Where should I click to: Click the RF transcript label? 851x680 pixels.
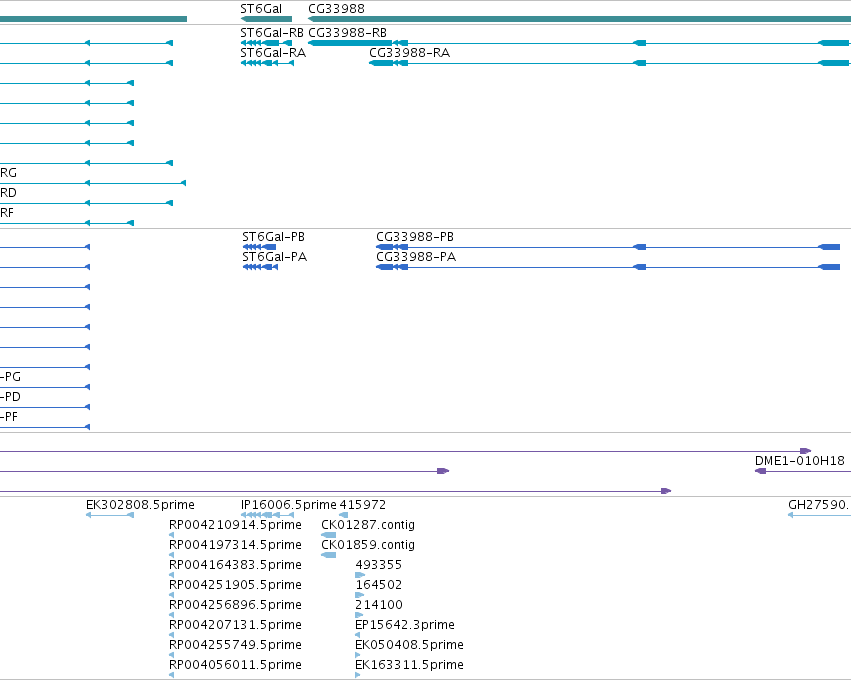click(7, 213)
